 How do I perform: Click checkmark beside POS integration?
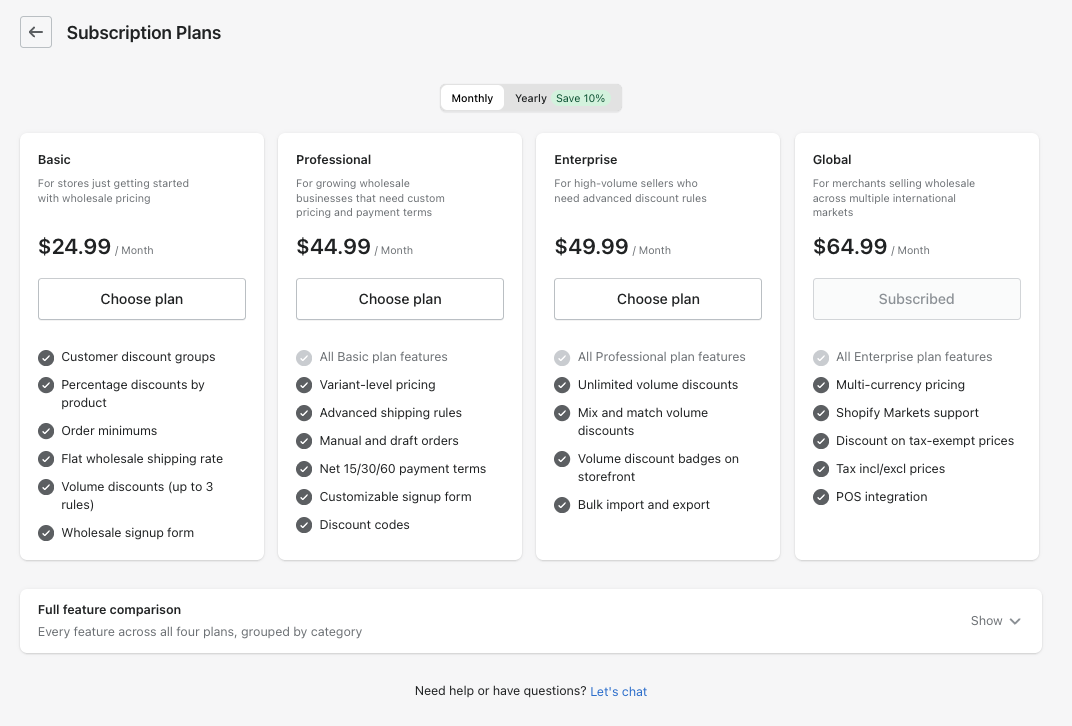pyautogui.click(x=821, y=498)
